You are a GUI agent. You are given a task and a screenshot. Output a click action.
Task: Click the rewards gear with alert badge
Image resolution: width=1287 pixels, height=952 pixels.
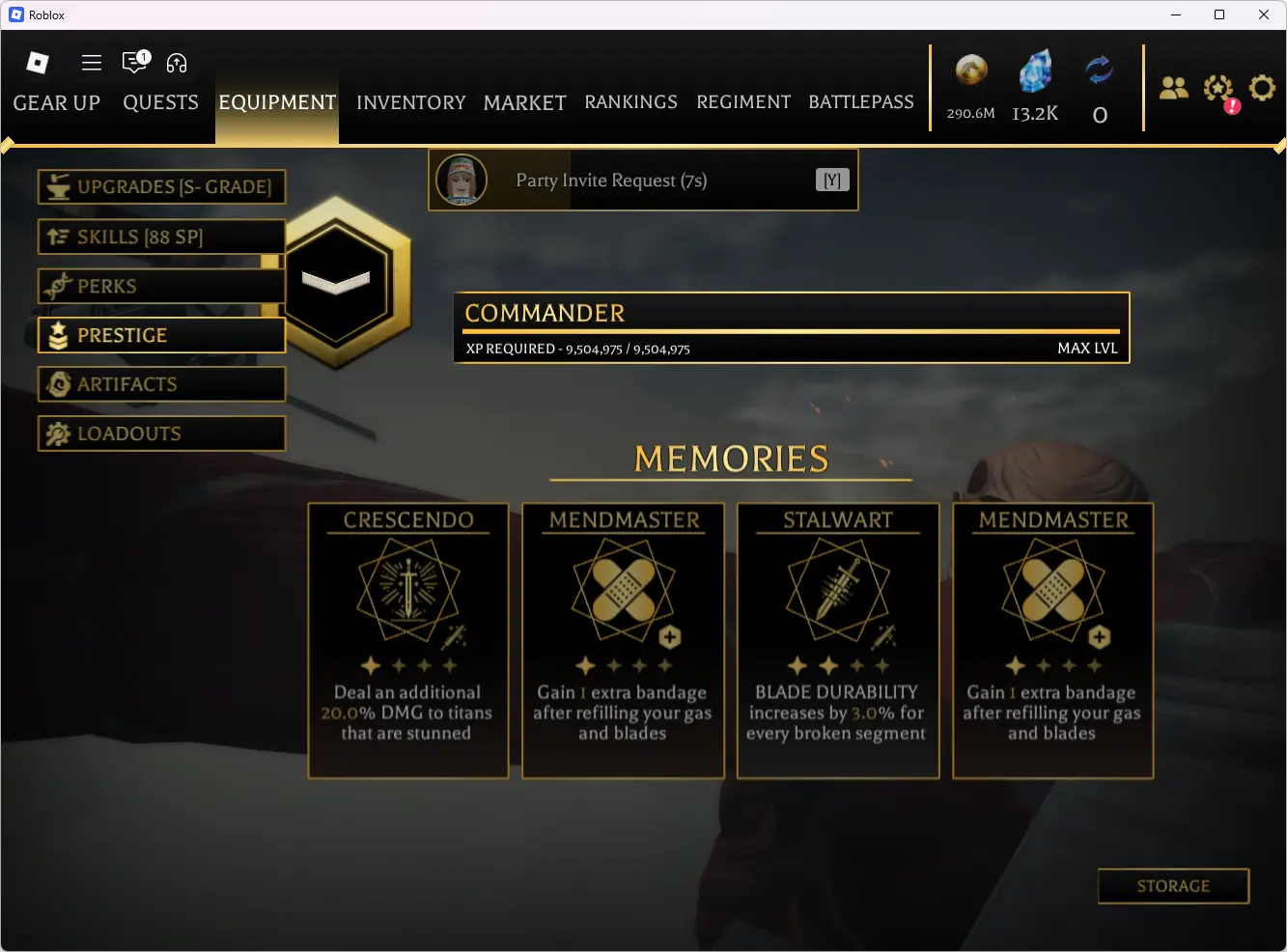(x=1219, y=91)
